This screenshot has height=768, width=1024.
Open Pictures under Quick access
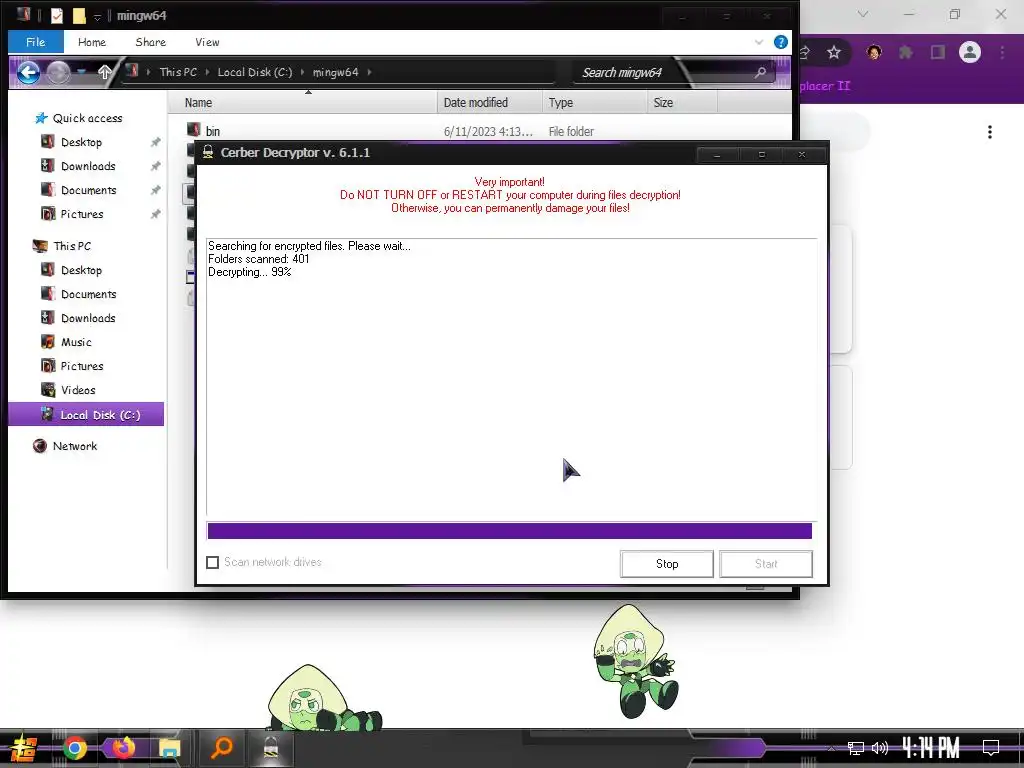[82, 214]
